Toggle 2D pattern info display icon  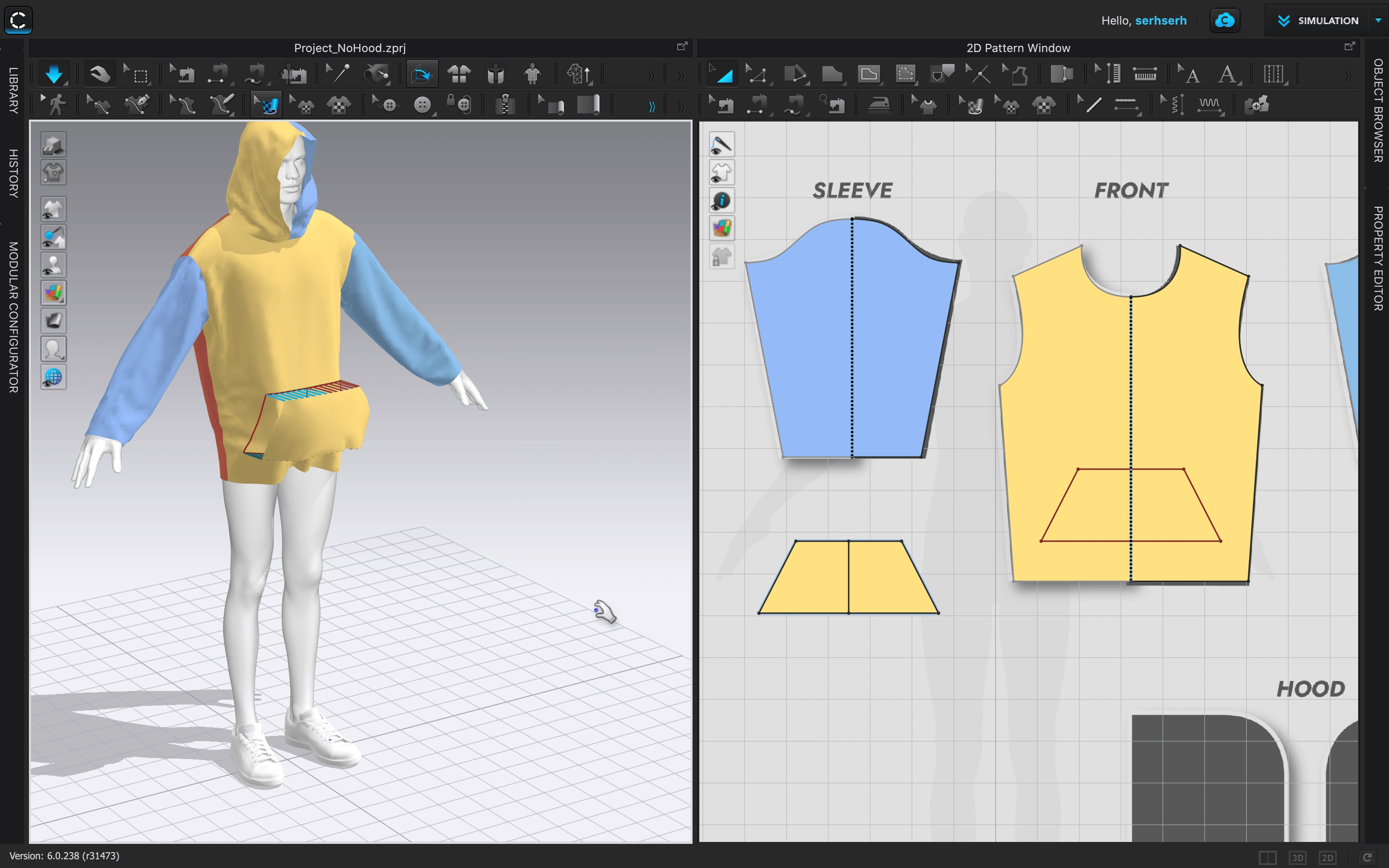click(722, 200)
